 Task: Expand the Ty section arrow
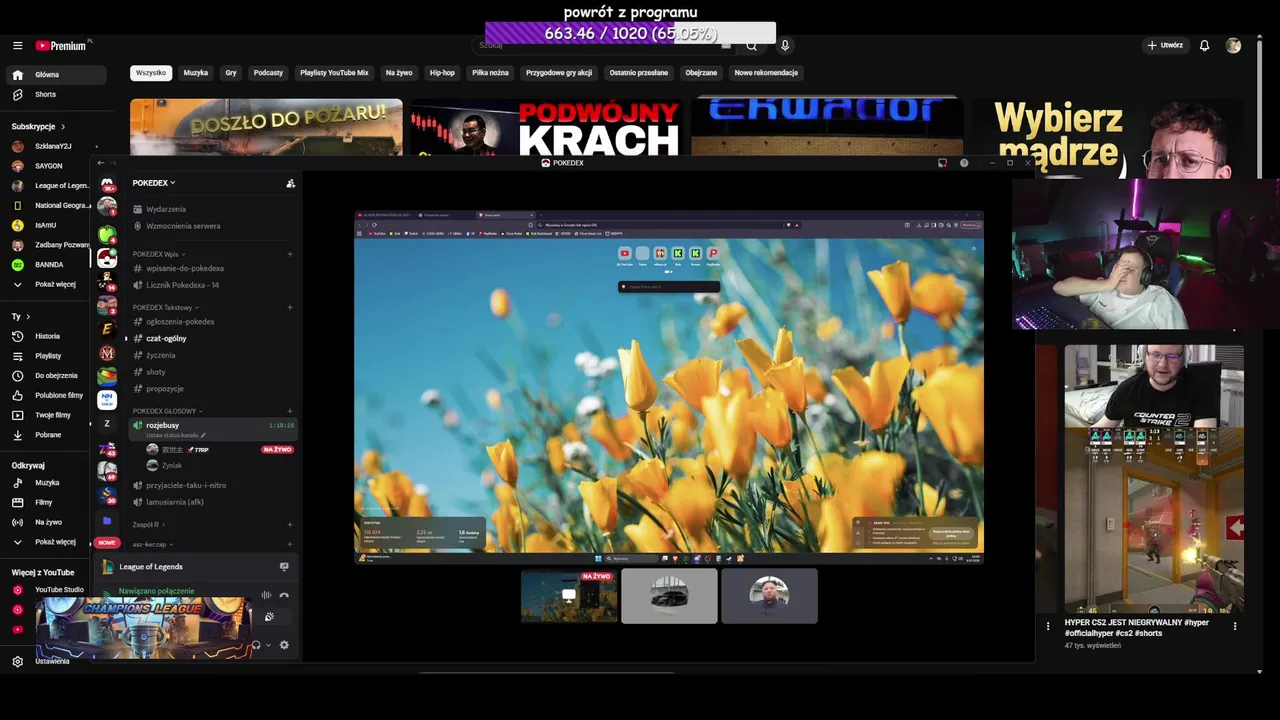coord(28,316)
